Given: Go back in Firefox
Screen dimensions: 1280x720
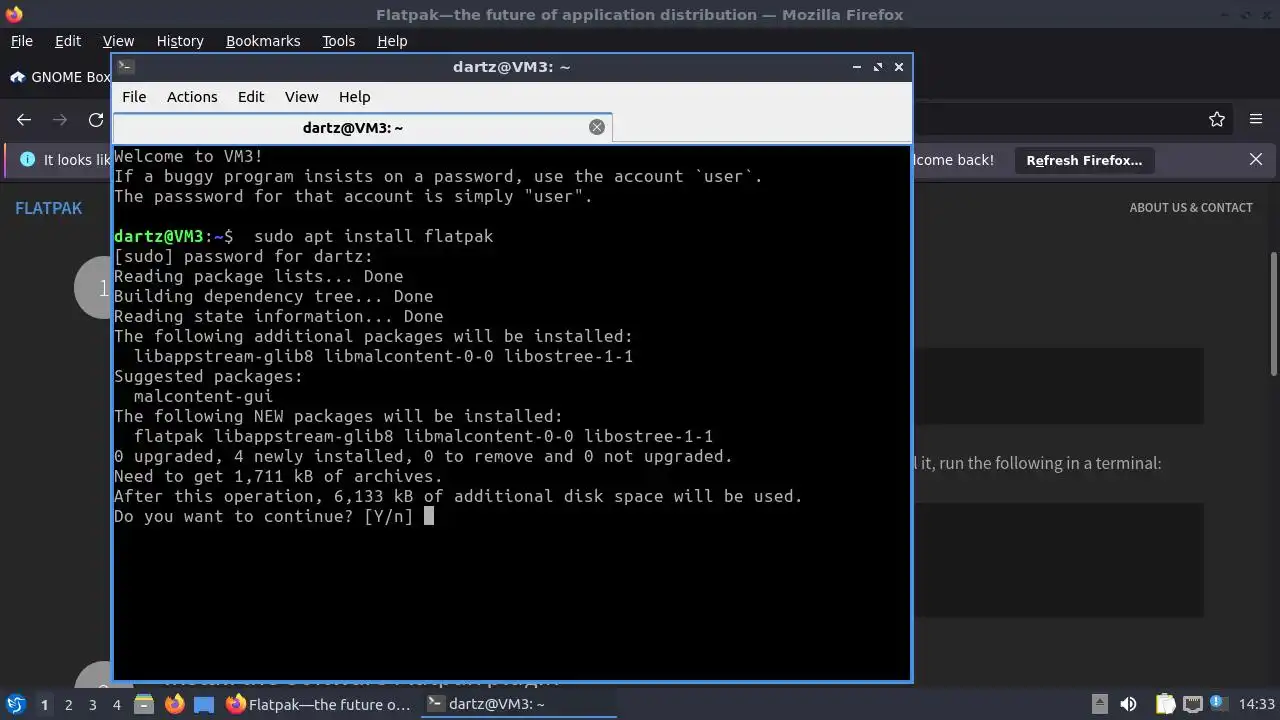Looking at the screenshot, I should coord(24,119).
